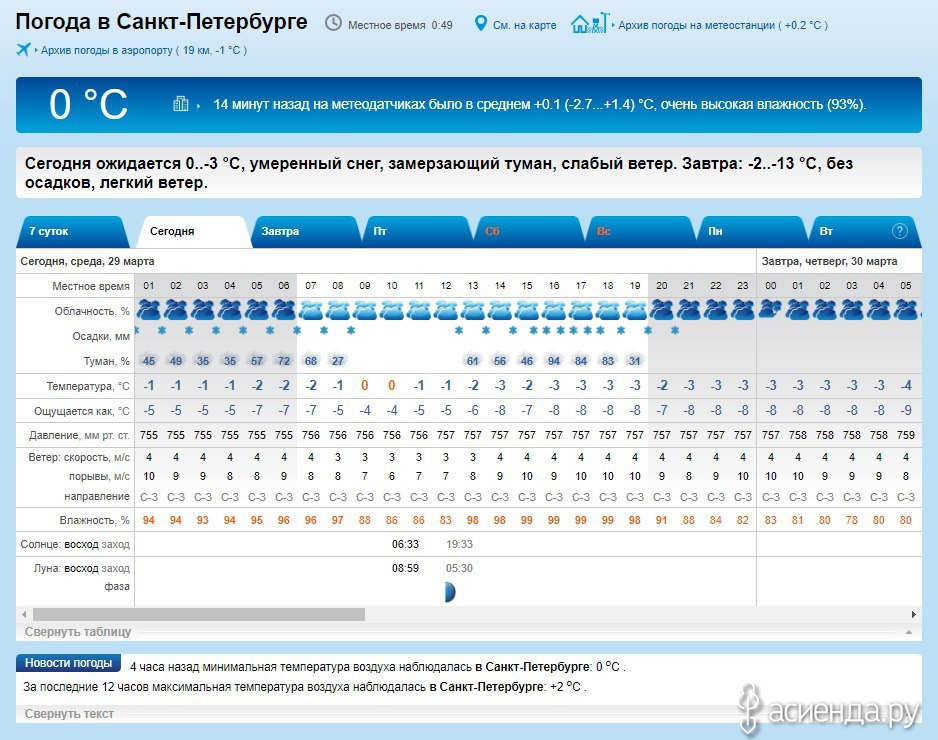
Task: Click the Новости погоды label
Action: tap(68, 663)
